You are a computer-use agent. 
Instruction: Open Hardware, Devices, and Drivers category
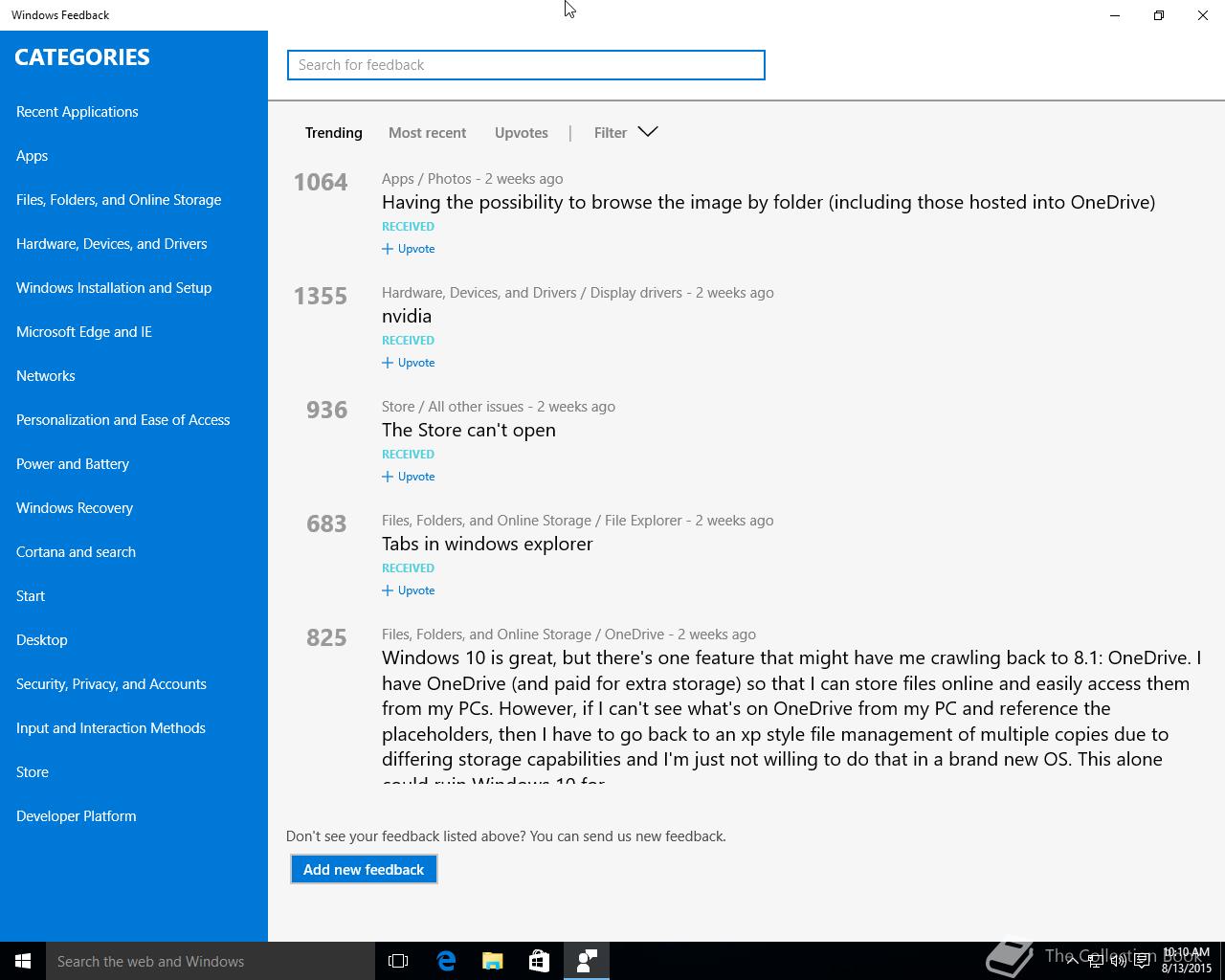tap(111, 244)
